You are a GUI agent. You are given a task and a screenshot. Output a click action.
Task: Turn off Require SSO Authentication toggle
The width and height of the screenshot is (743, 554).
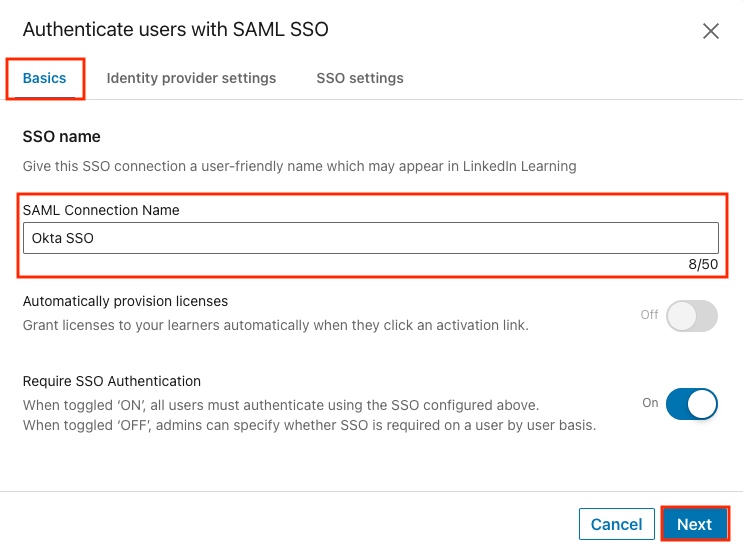coord(691,404)
